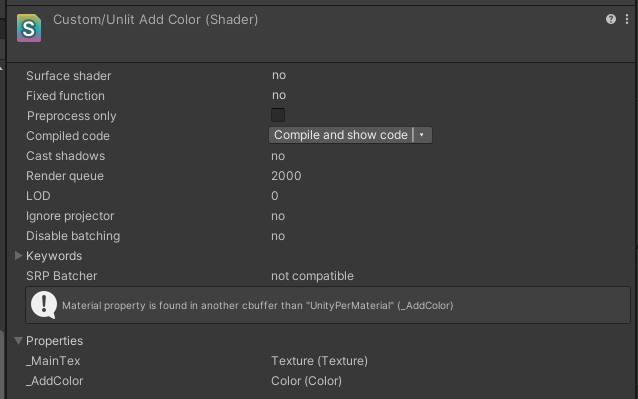
Task: Click Compile and show code button
Action: [x=341, y=135]
